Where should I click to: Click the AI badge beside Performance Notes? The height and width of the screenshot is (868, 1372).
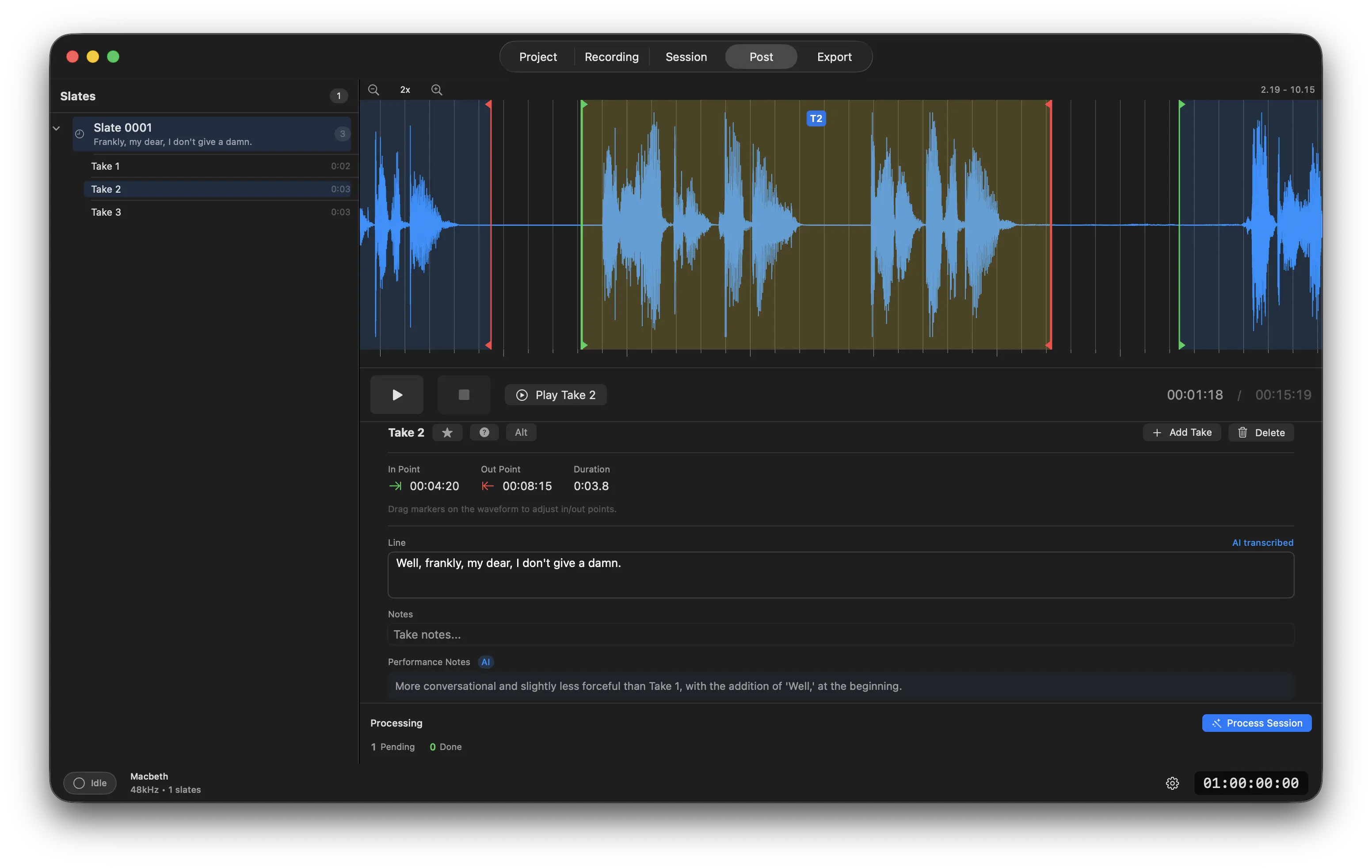coord(485,662)
